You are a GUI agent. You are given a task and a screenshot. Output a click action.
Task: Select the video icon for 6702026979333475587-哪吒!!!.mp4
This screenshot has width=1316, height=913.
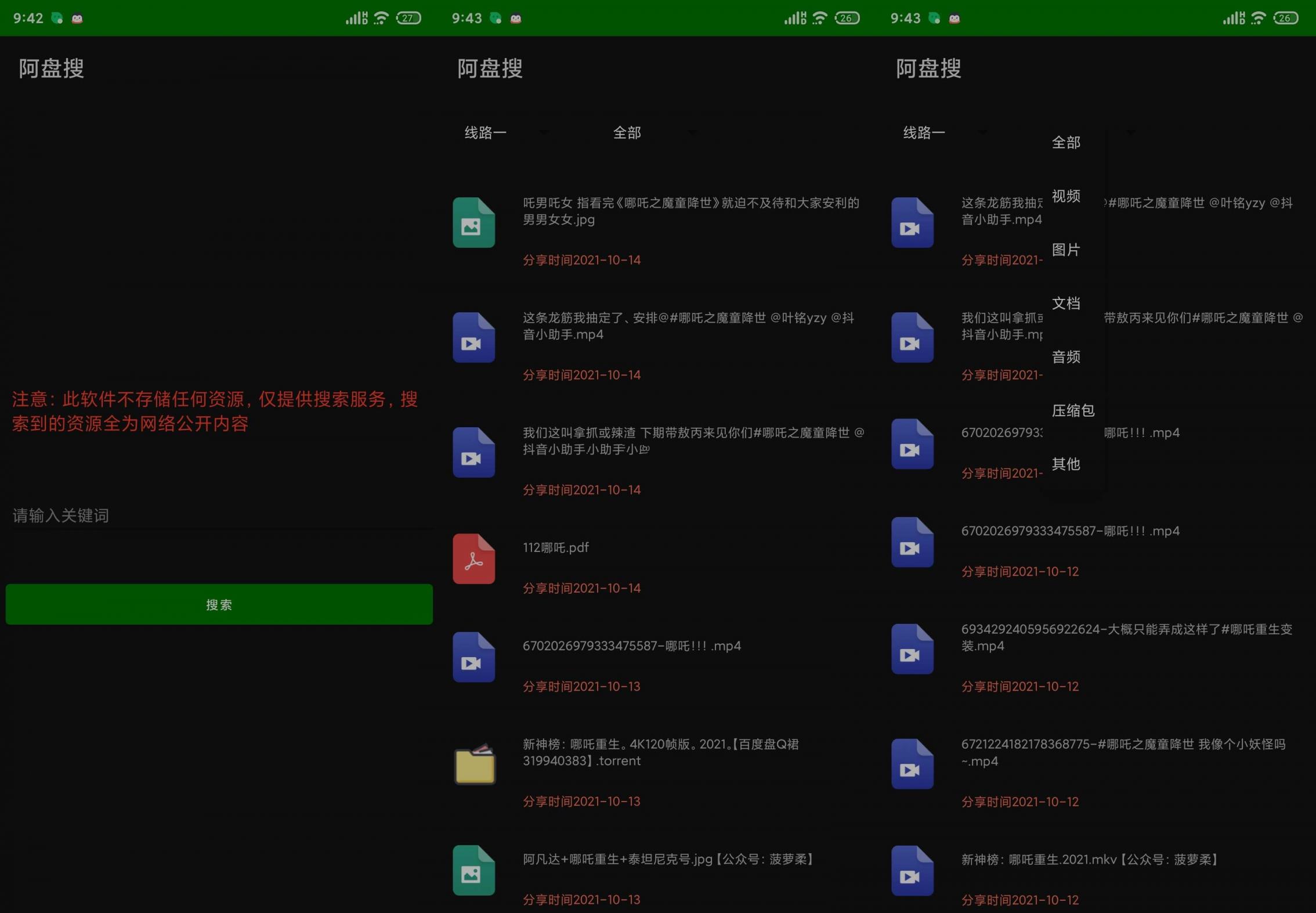tap(473, 656)
